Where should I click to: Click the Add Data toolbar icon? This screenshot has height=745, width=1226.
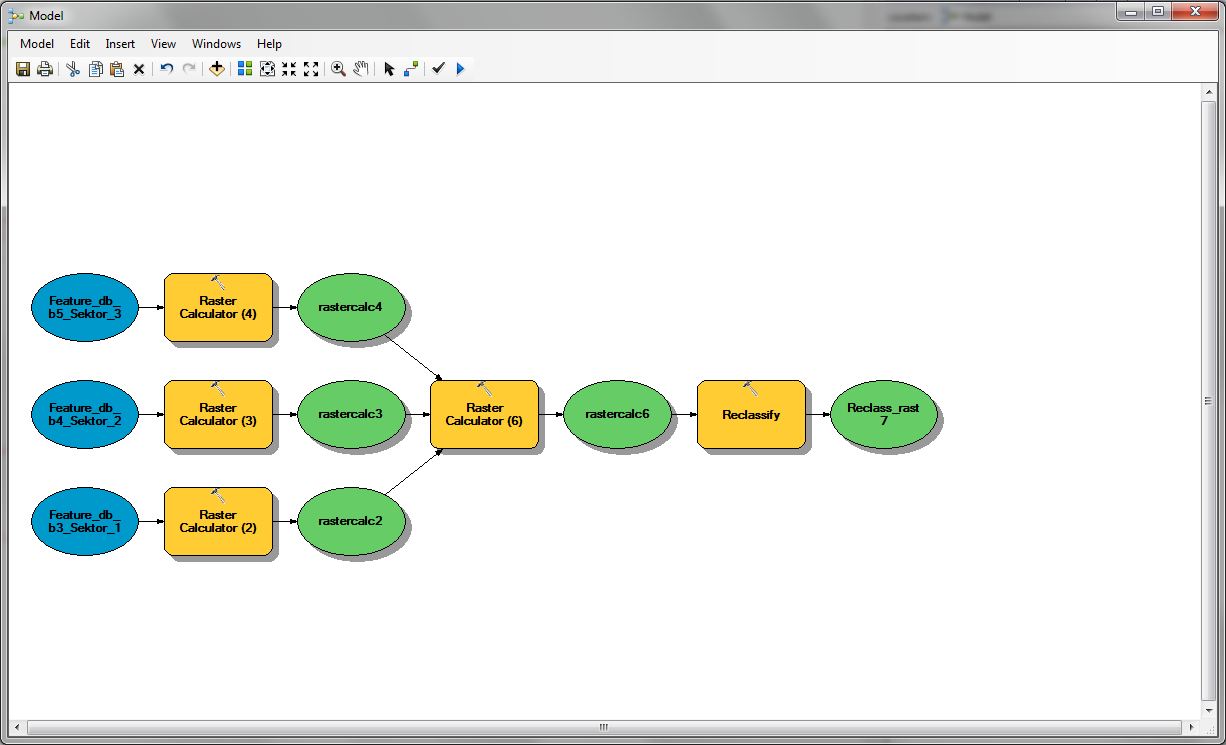tap(216, 69)
